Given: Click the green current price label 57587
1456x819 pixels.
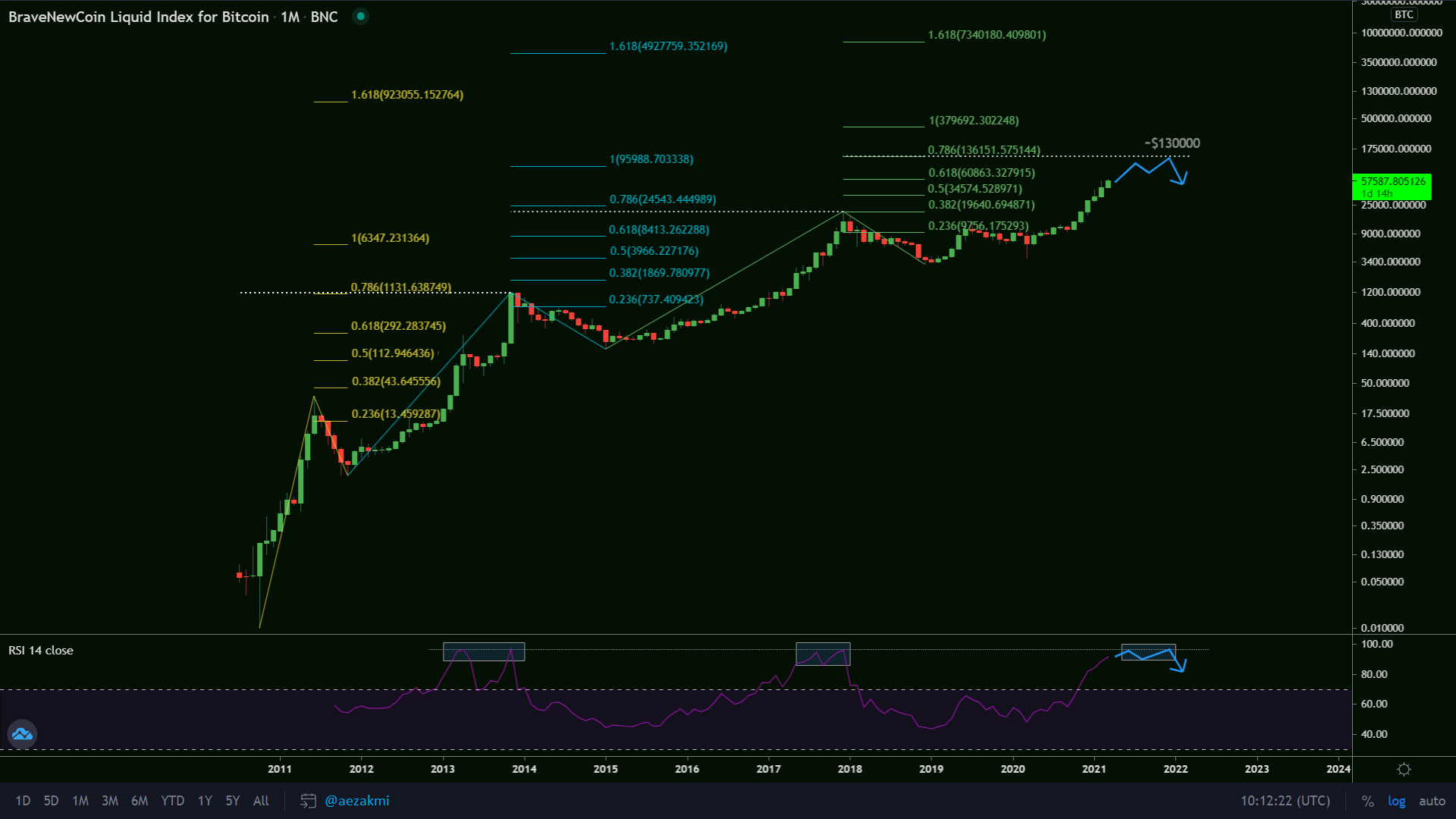Looking at the screenshot, I should [x=1392, y=182].
